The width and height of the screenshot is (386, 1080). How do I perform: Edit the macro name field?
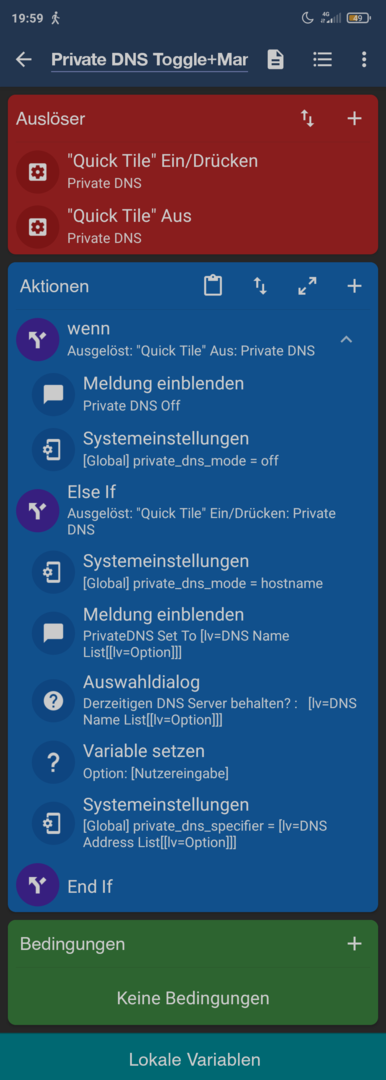pyautogui.click(x=149, y=59)
